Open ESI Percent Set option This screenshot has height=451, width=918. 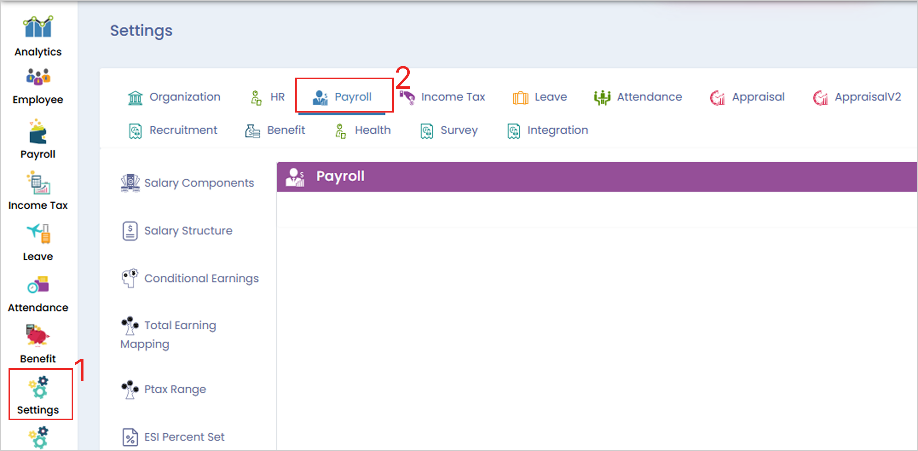coord(173,437)
